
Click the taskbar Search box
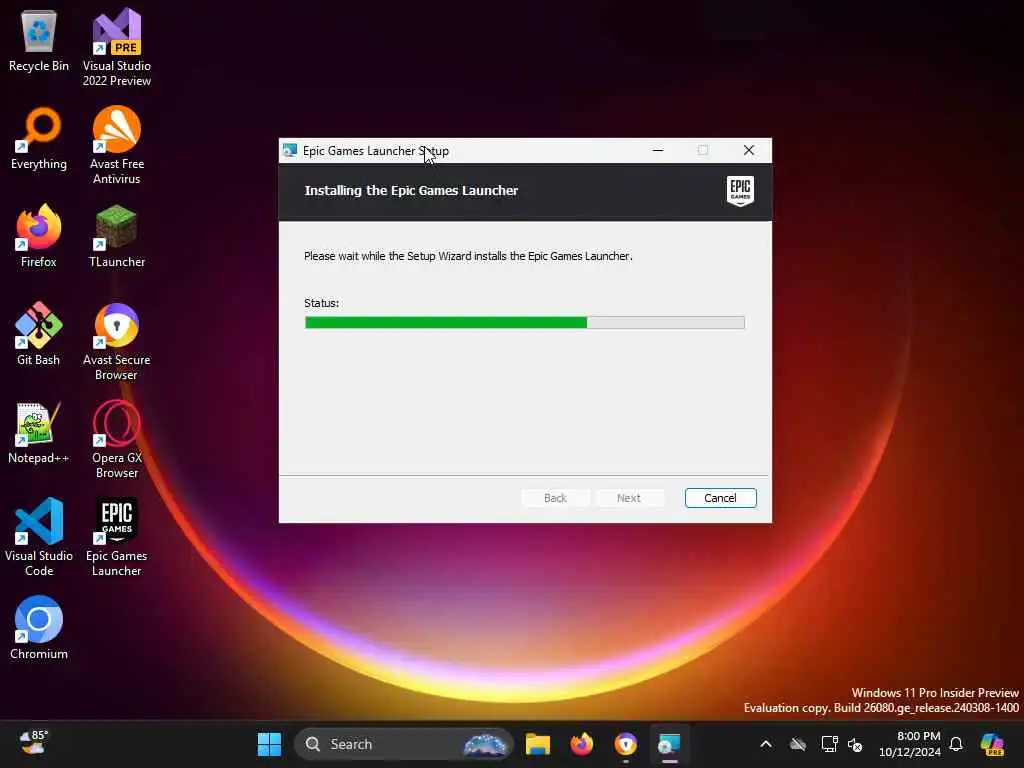[x=404, y=744]
